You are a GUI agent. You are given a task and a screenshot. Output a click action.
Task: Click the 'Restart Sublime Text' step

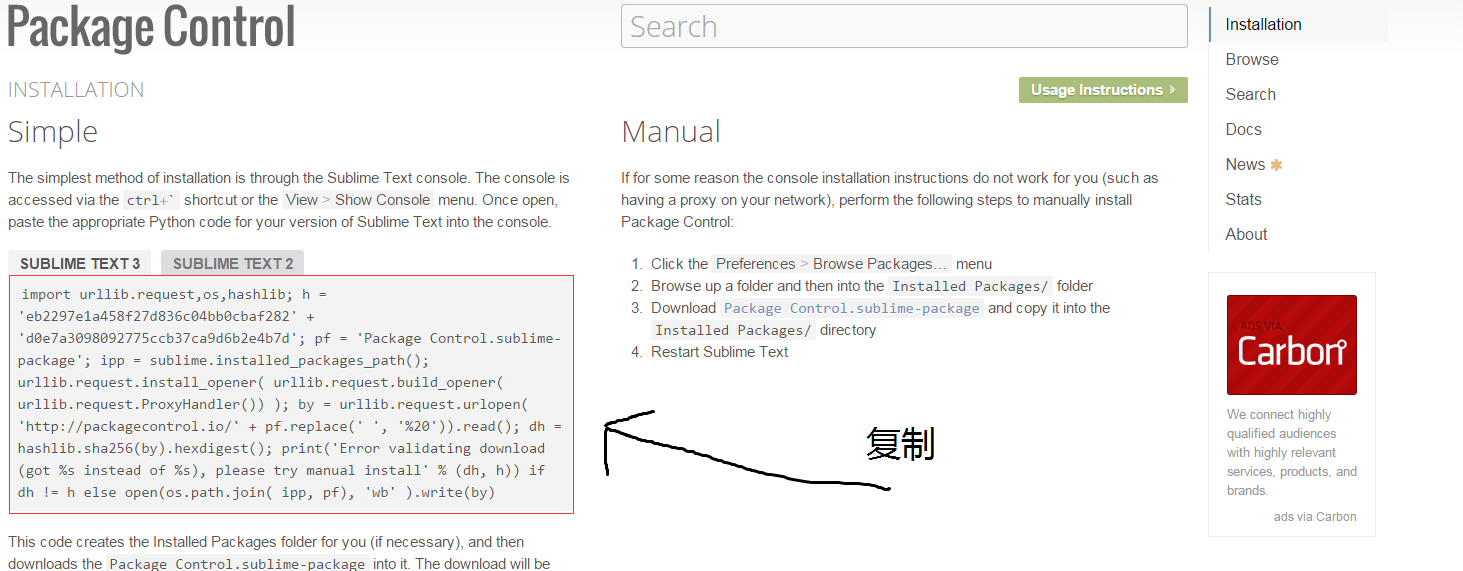click(x=720, y=352)
